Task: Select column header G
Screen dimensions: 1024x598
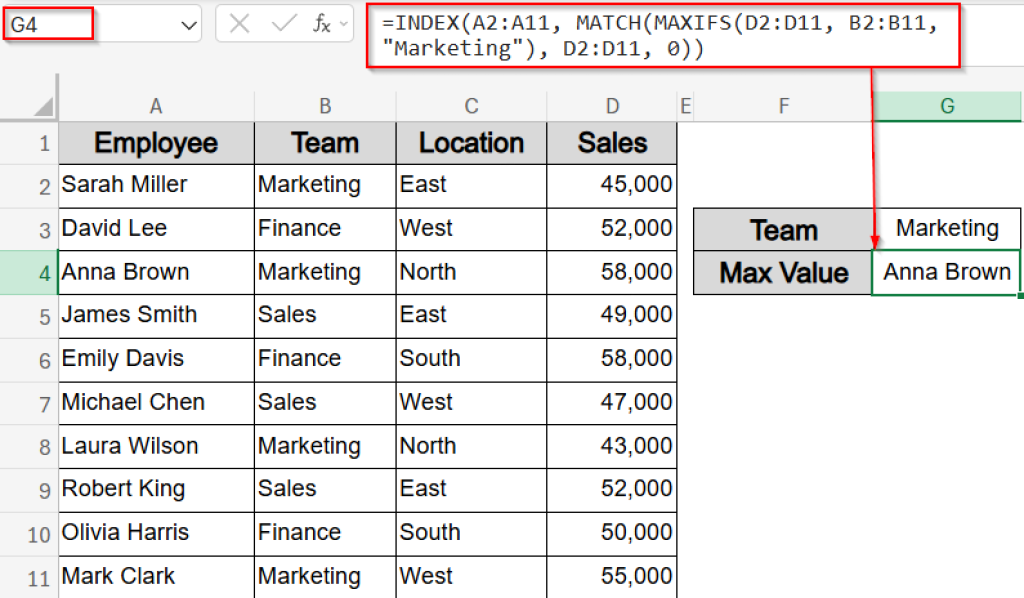Action: (x=946, y=103)
